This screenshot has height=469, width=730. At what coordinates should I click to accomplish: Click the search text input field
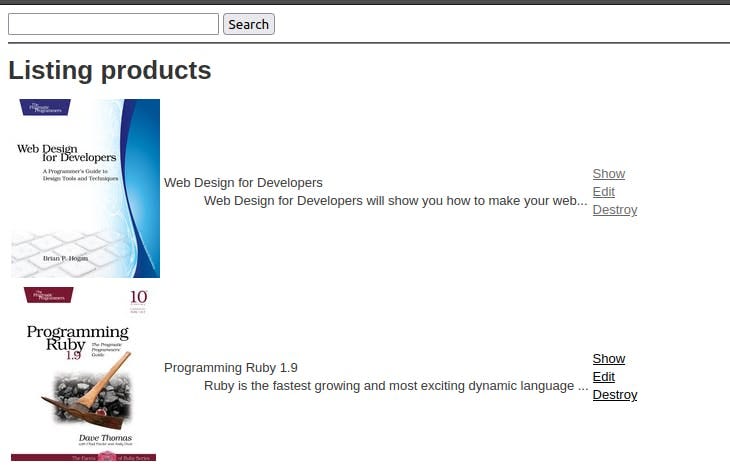[x=113, y=24]
